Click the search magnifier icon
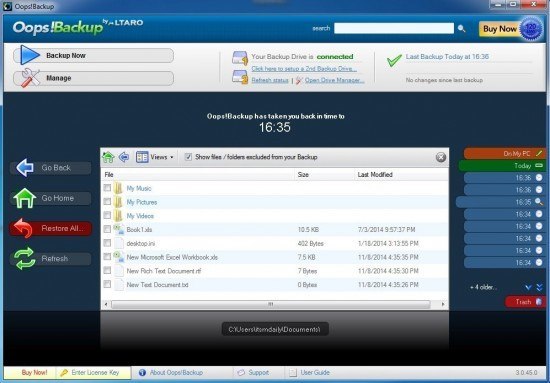550x383 pixels. tap(462, 28)
